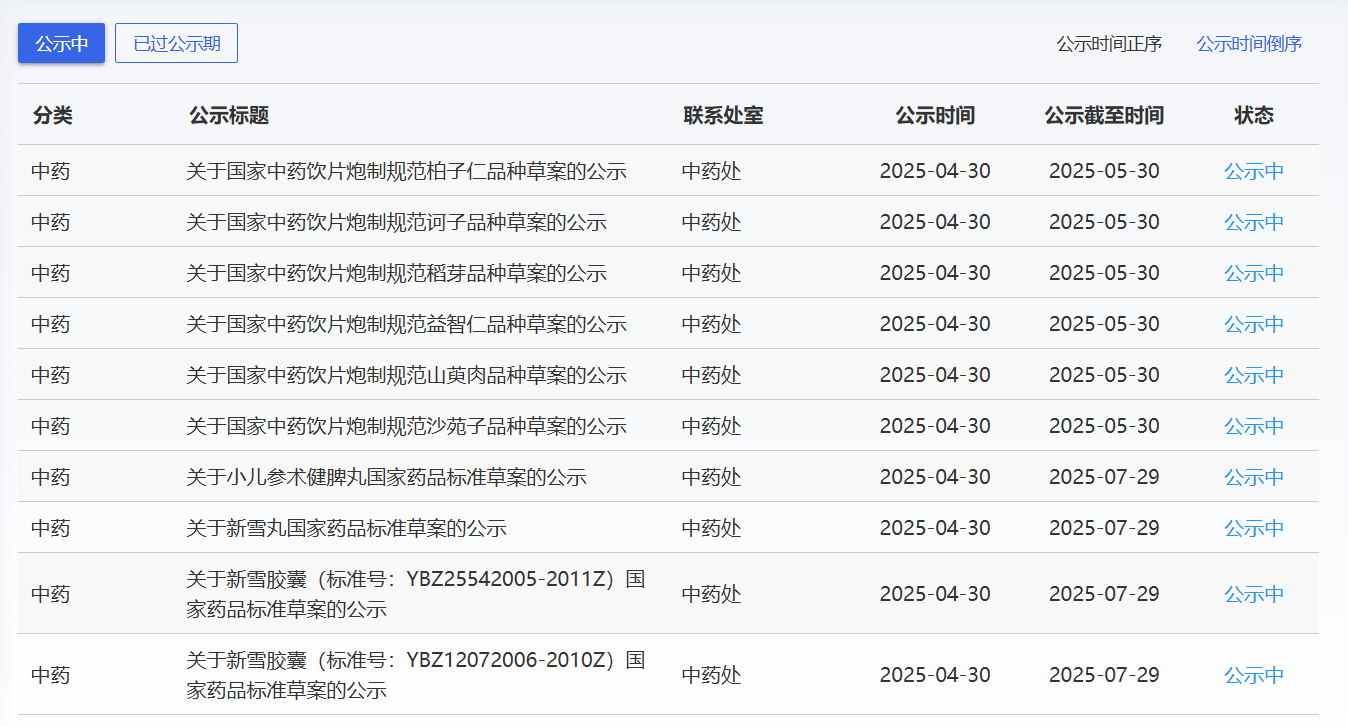Switch to the 已过公示期 tab
Image resolution: width=1348 pixels, height=726 pixels.
[176, 44]
